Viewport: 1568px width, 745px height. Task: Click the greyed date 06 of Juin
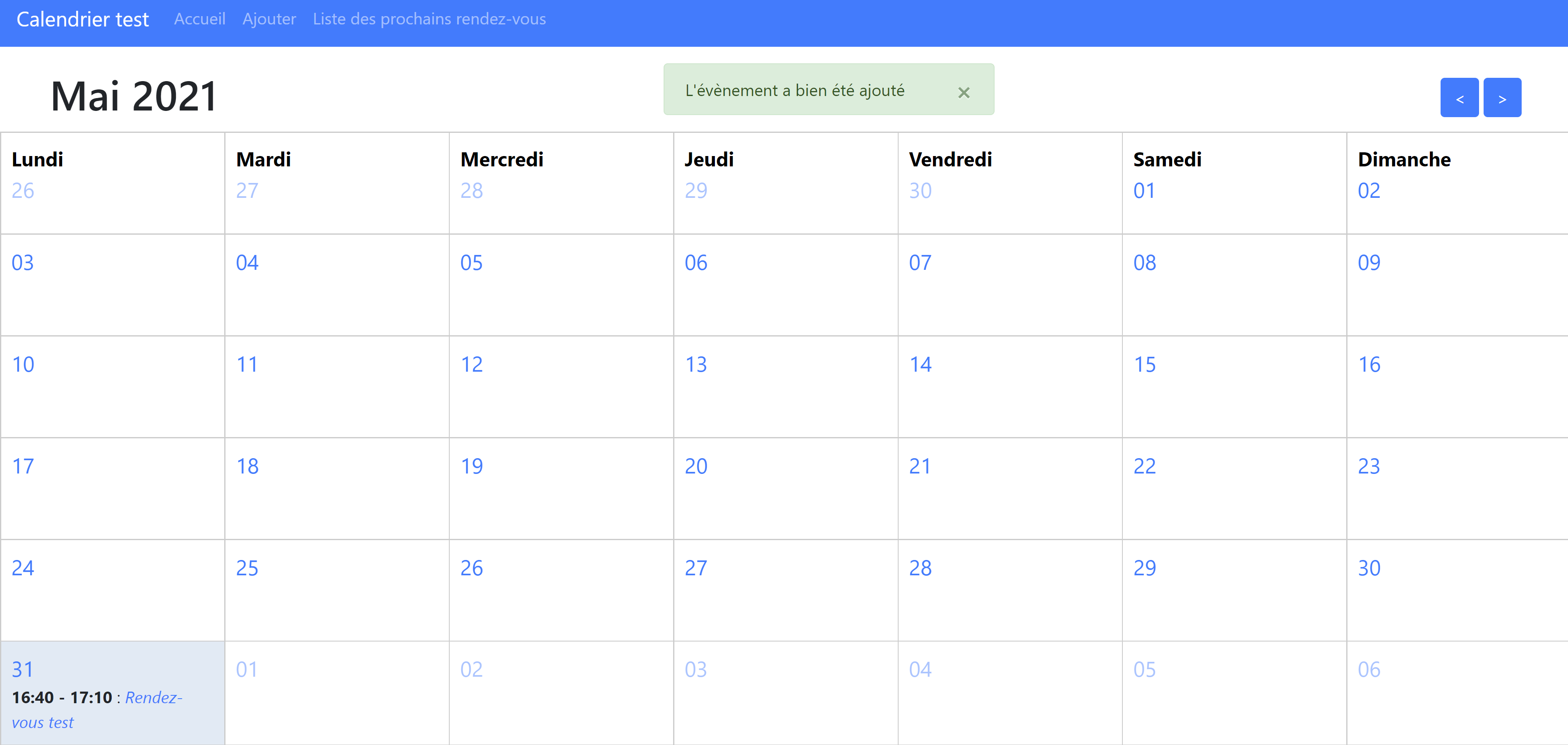[1369, 669]
